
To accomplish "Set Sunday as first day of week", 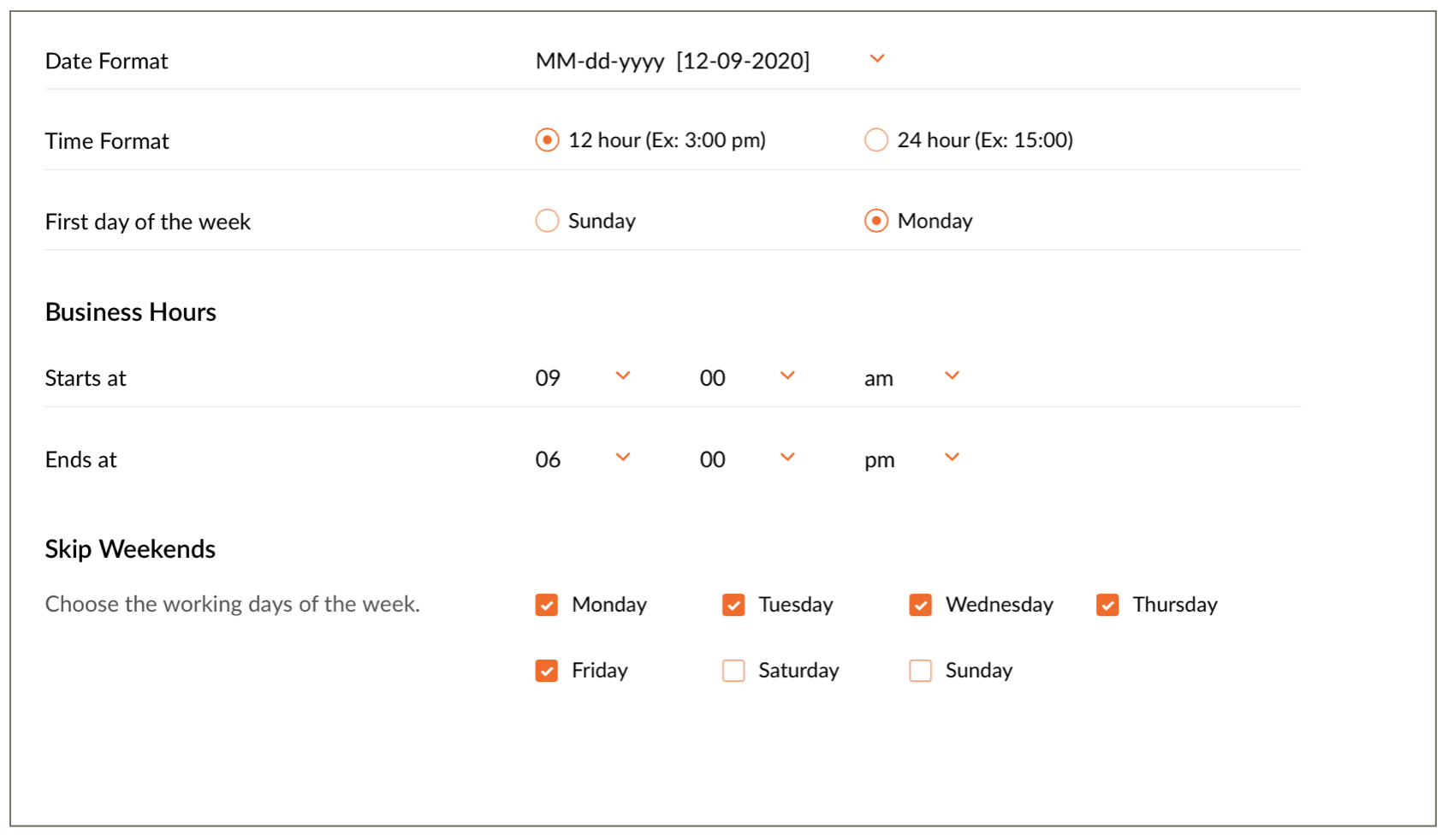I will [x=547, y=221].
